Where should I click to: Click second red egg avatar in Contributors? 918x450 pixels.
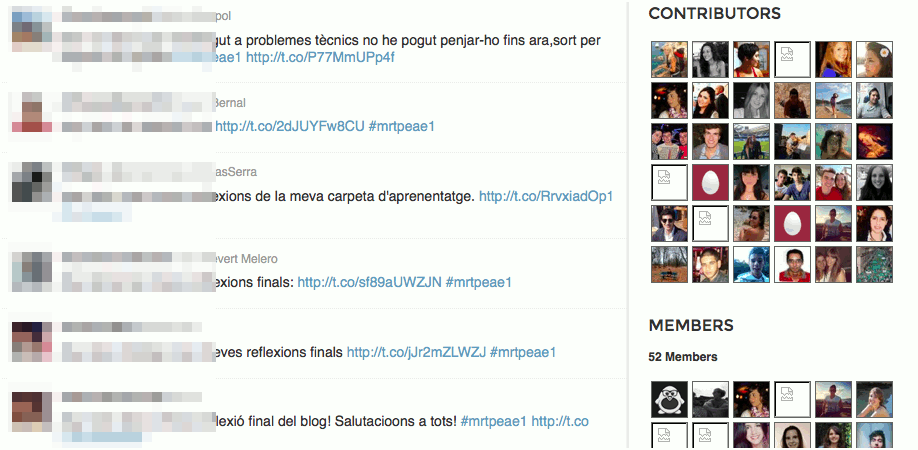click(x=793, y=224)
